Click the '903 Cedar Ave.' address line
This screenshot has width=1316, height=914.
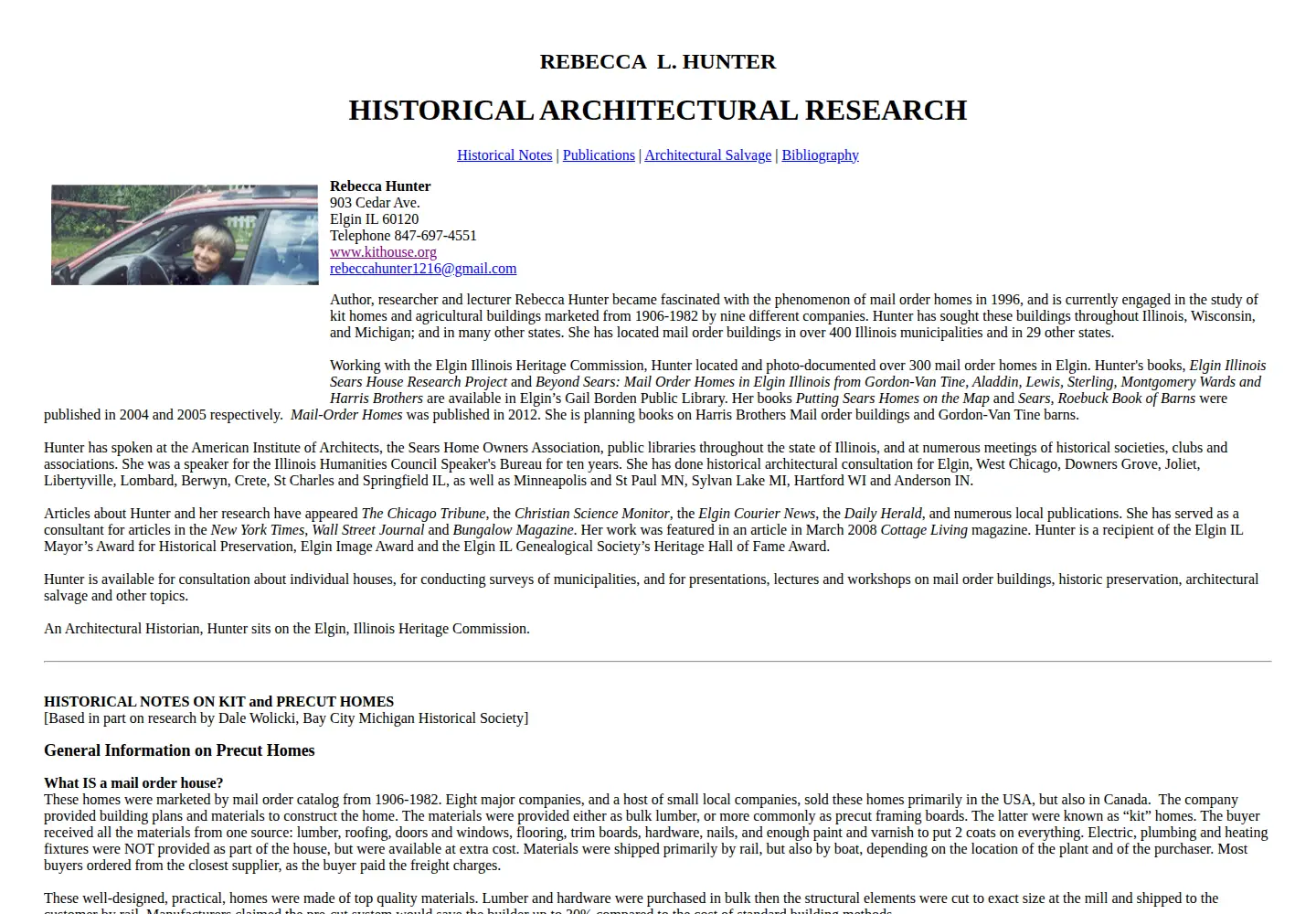click(375, 203)
